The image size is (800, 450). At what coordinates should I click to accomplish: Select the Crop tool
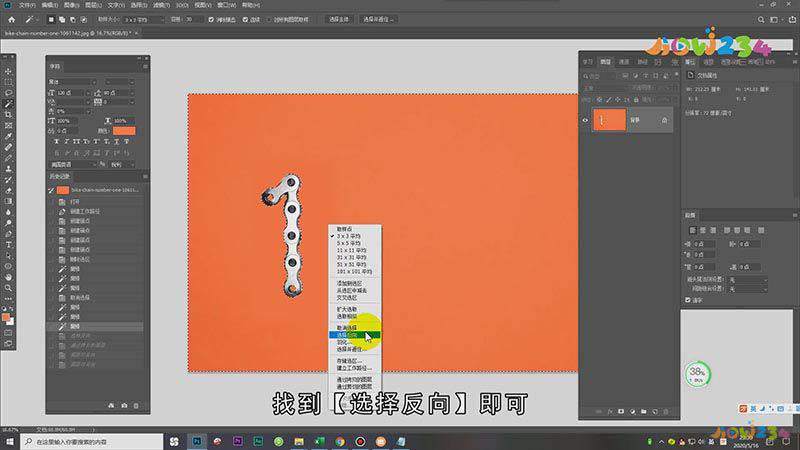[8, 114]
